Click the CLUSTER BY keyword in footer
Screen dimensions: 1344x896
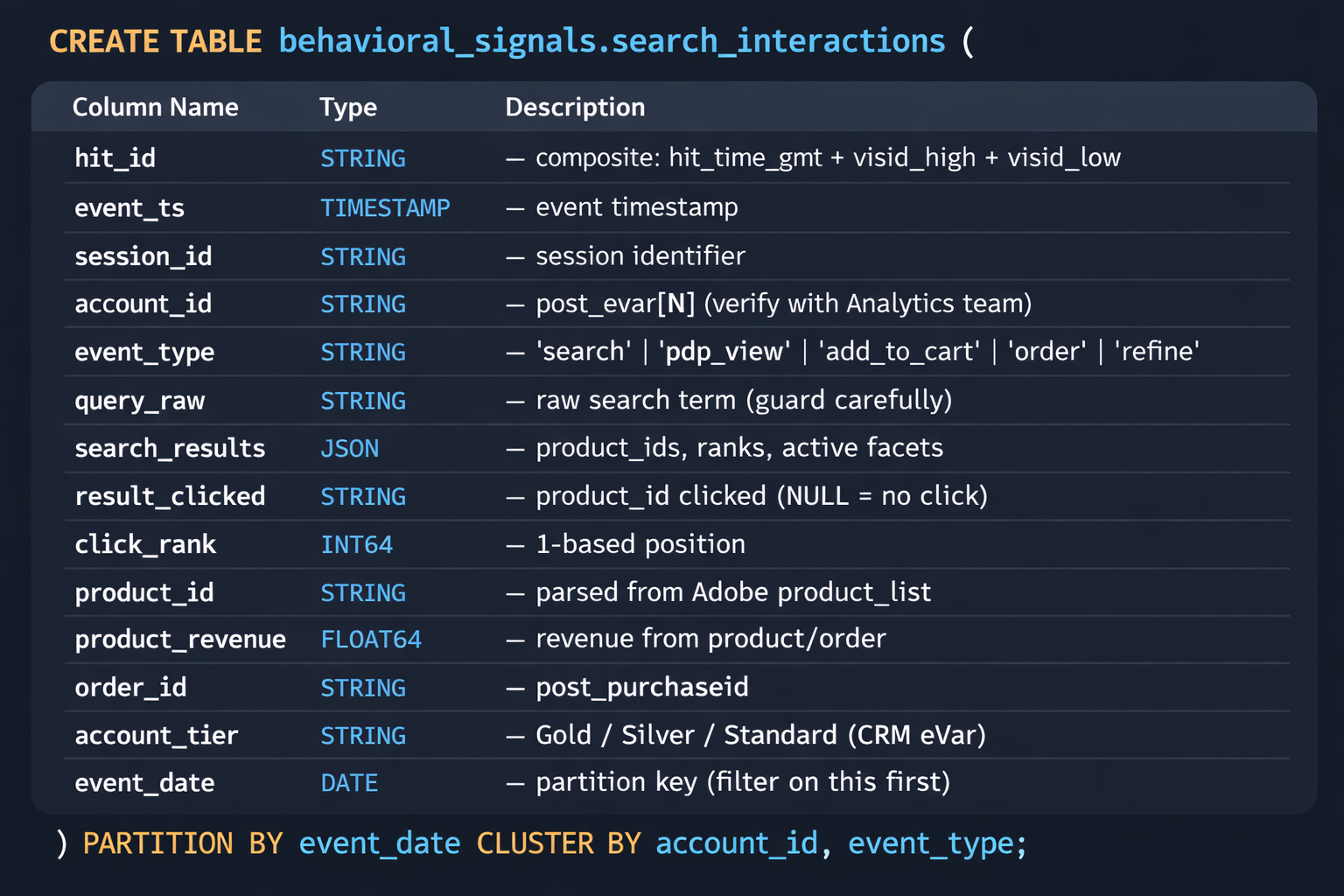click(x=558, y=843)
